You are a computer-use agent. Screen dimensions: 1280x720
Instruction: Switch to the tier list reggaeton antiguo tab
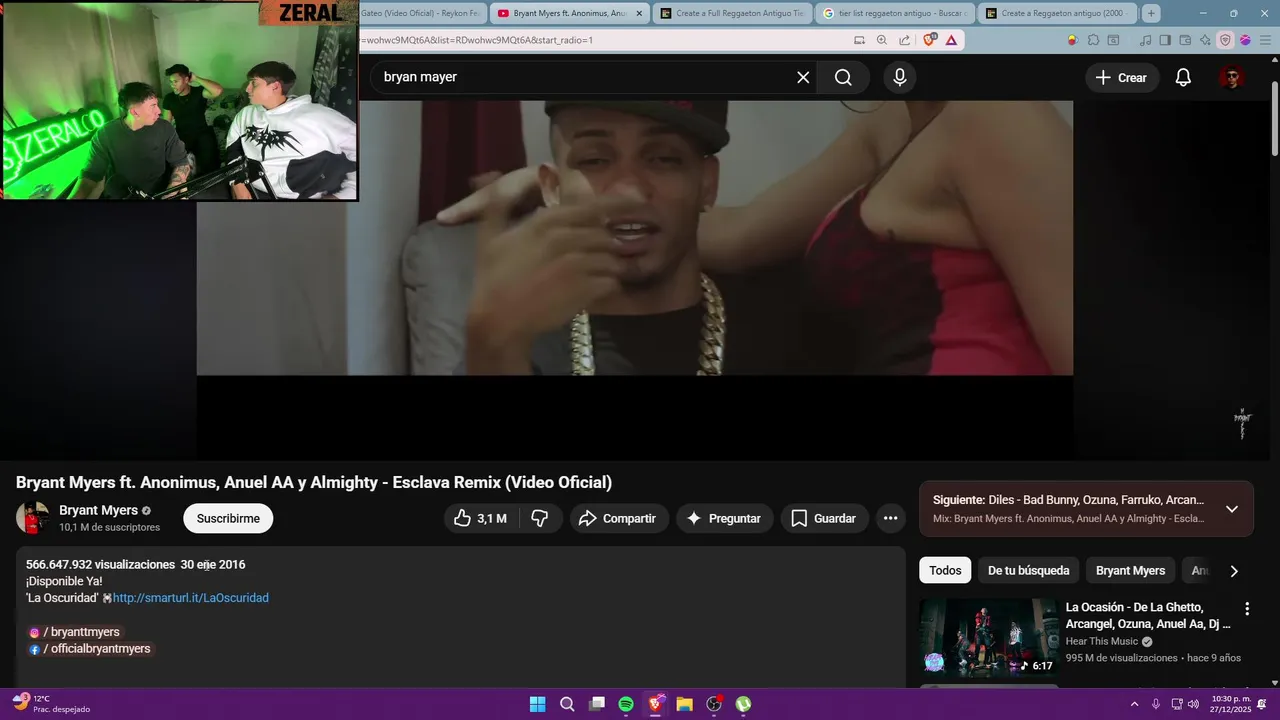894,13
